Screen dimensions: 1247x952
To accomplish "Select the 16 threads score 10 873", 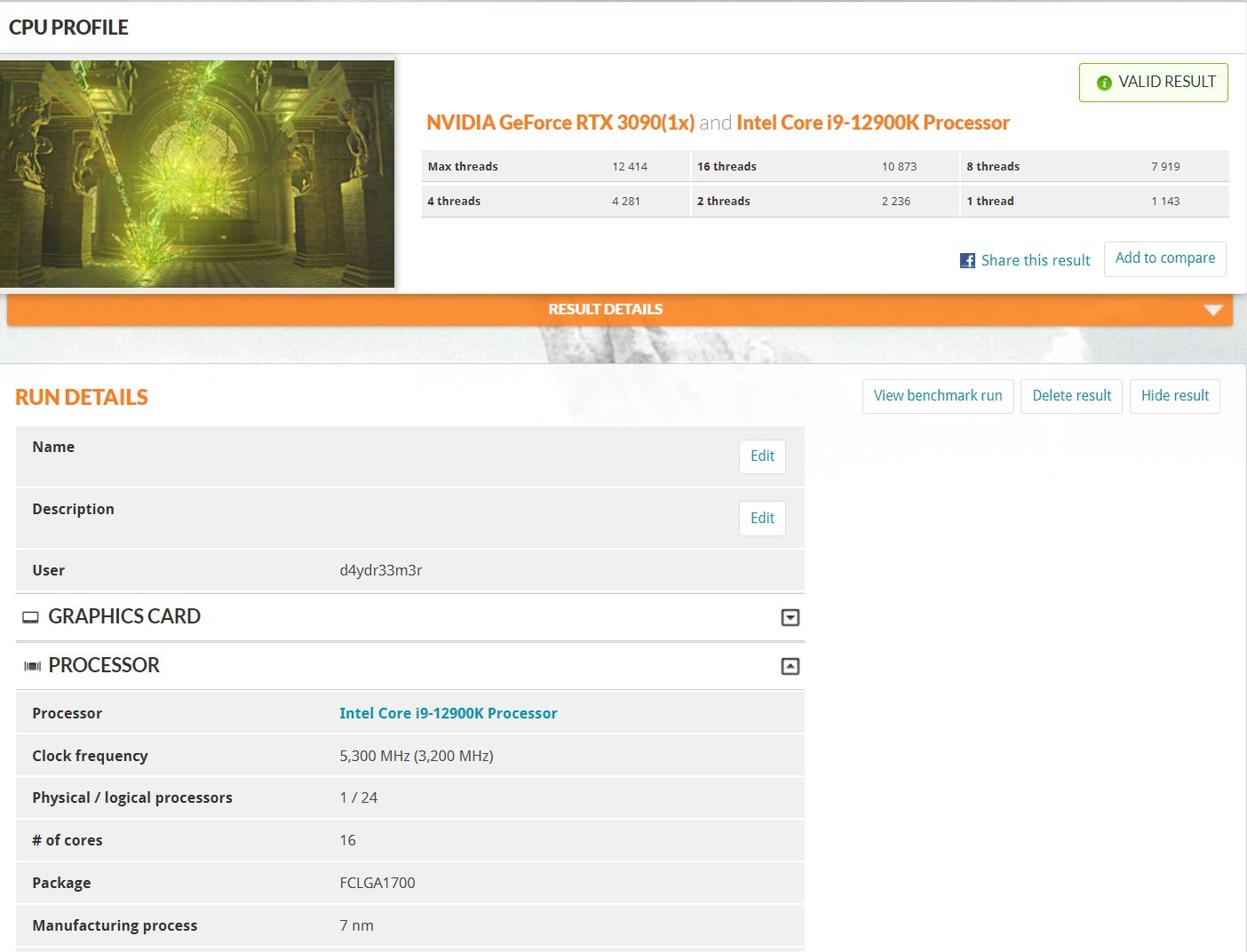I will point(899,166).
